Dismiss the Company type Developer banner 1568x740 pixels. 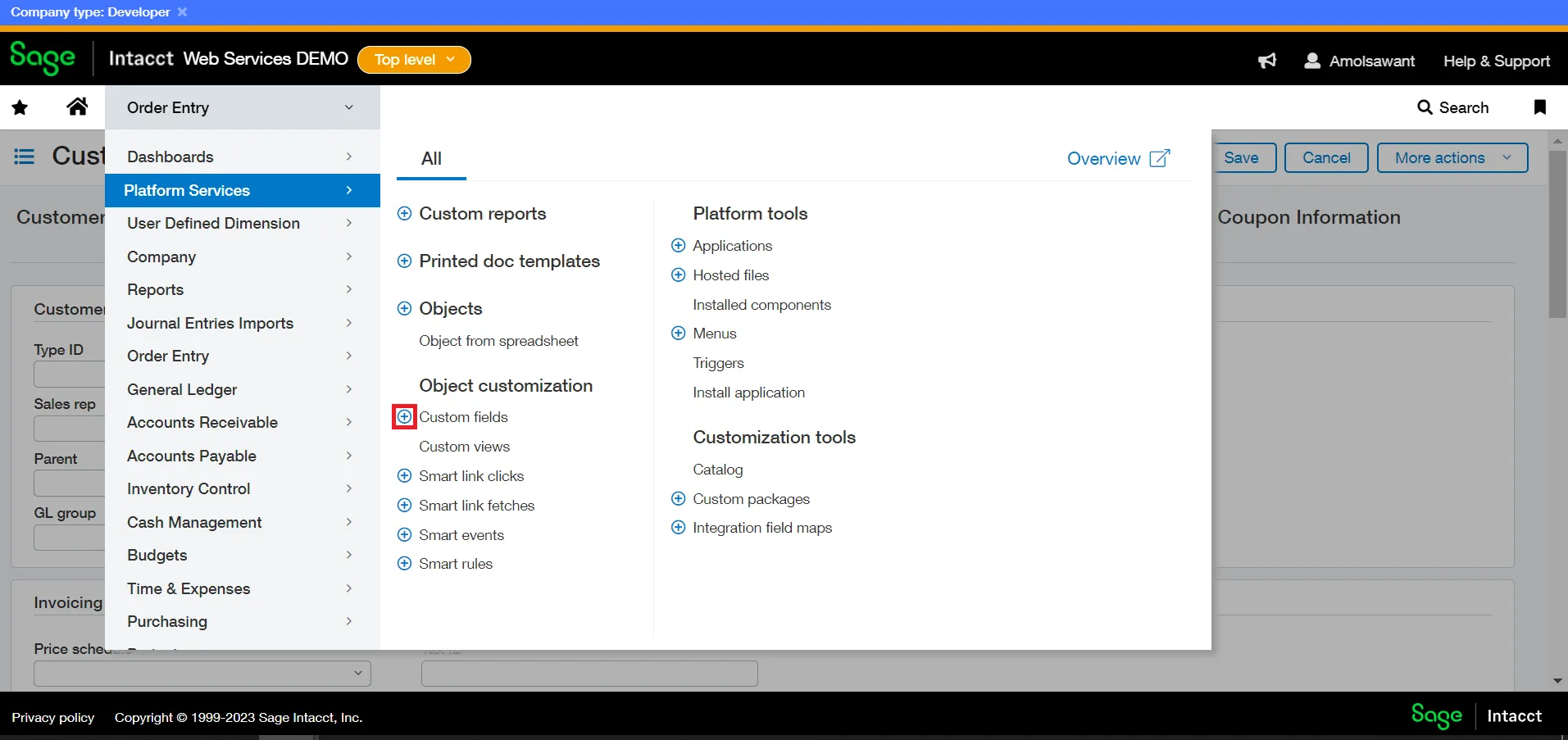(182, 12)
